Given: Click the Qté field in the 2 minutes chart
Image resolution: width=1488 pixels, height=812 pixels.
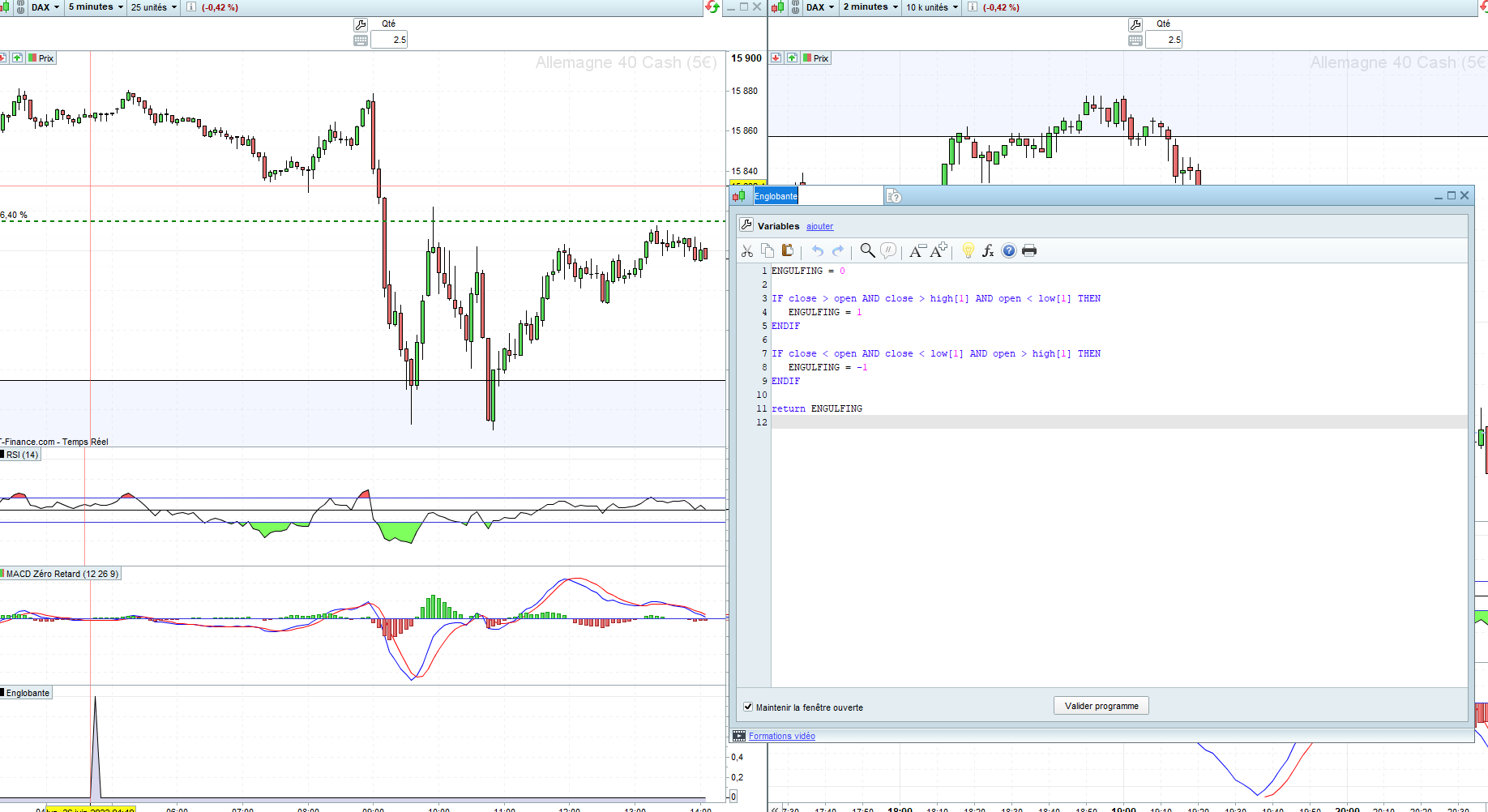Looking at the screenshot, I should pos(1164,40).
